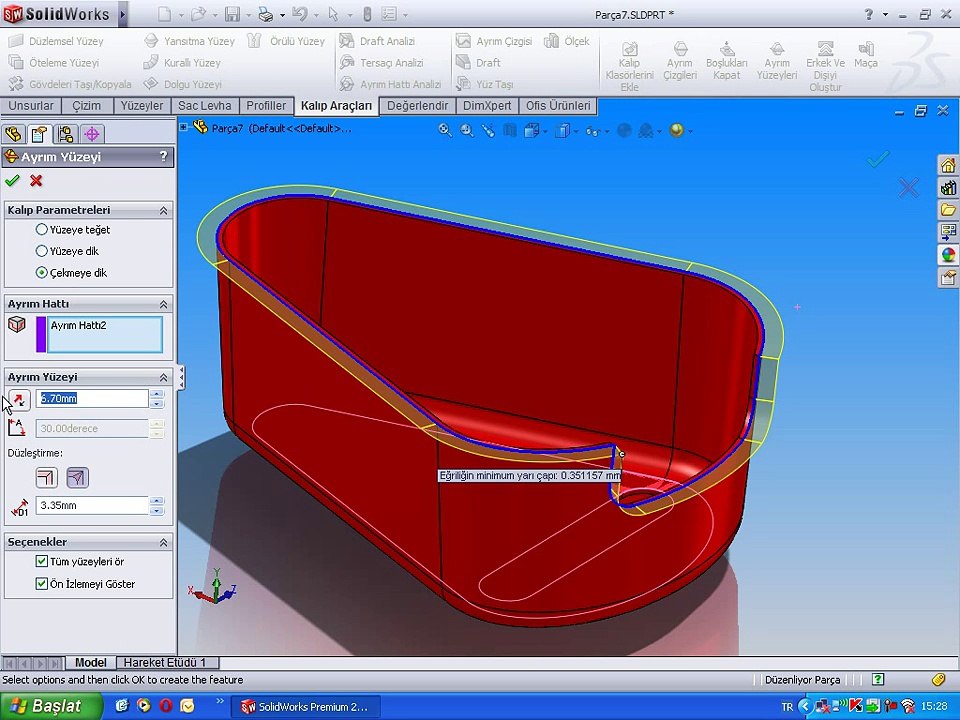
Task: Click the Draft Analizi command
Action: (378, 41)
